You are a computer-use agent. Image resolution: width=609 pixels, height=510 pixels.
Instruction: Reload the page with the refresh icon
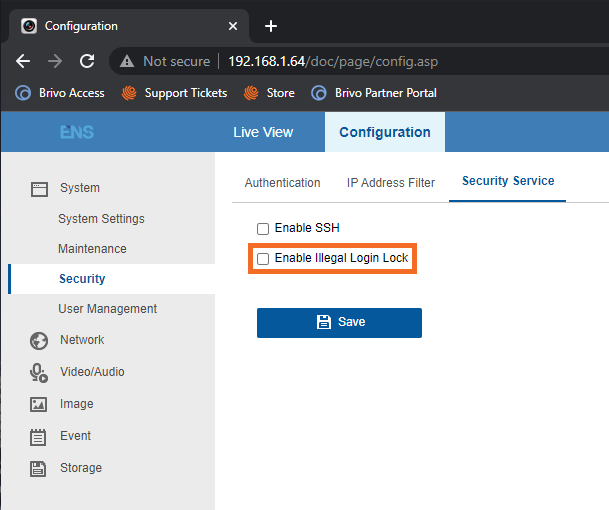[x=86, y=61]
